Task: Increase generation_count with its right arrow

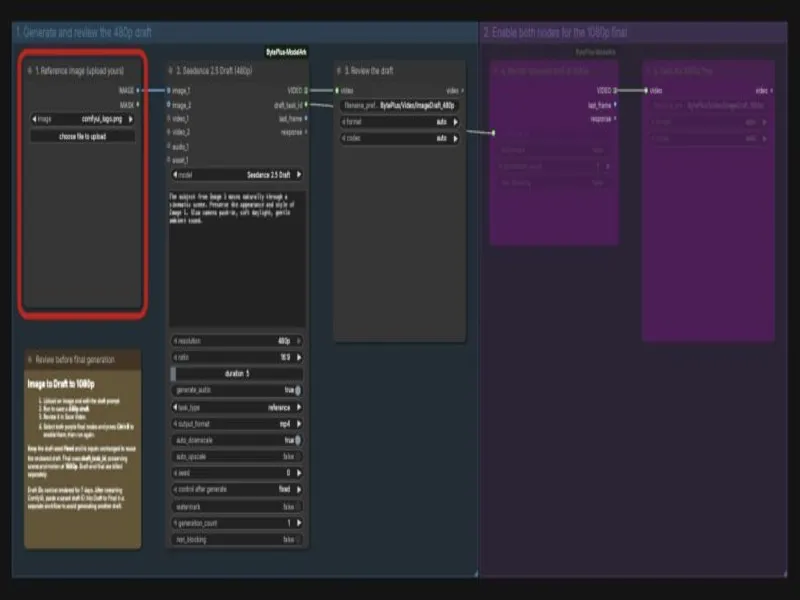Action: point(299,523)
